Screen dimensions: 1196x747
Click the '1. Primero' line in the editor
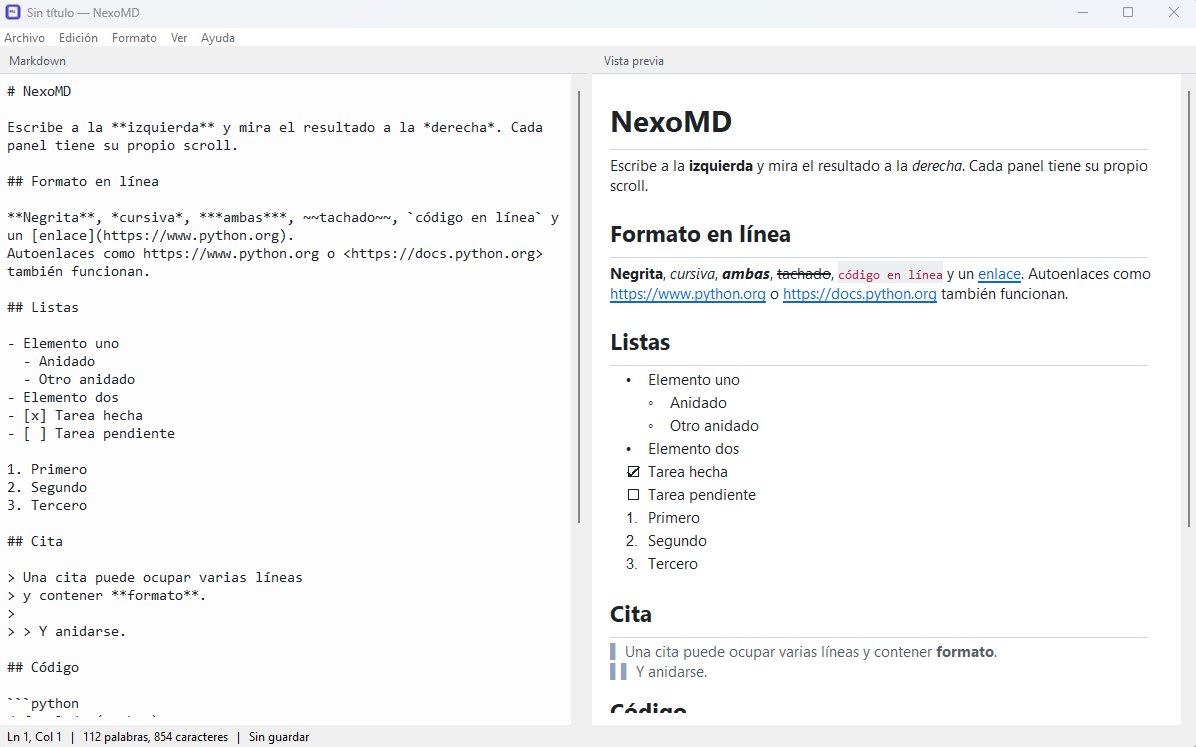click(x=47, y=469)
